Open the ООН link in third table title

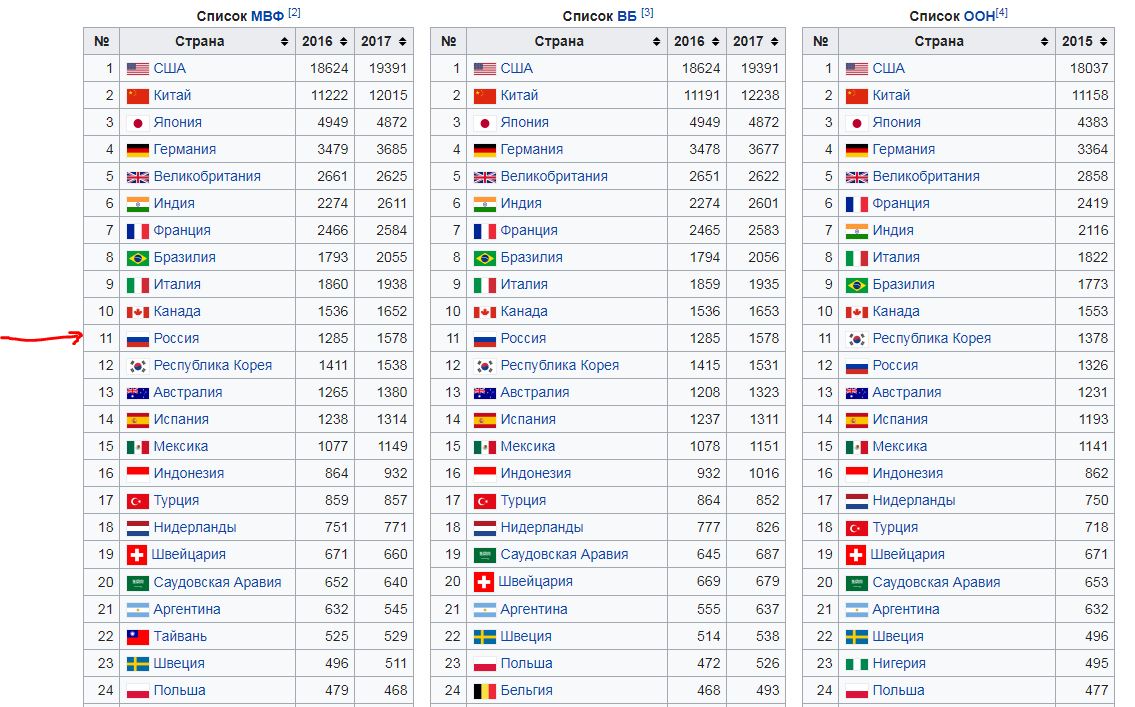(979, 16)
